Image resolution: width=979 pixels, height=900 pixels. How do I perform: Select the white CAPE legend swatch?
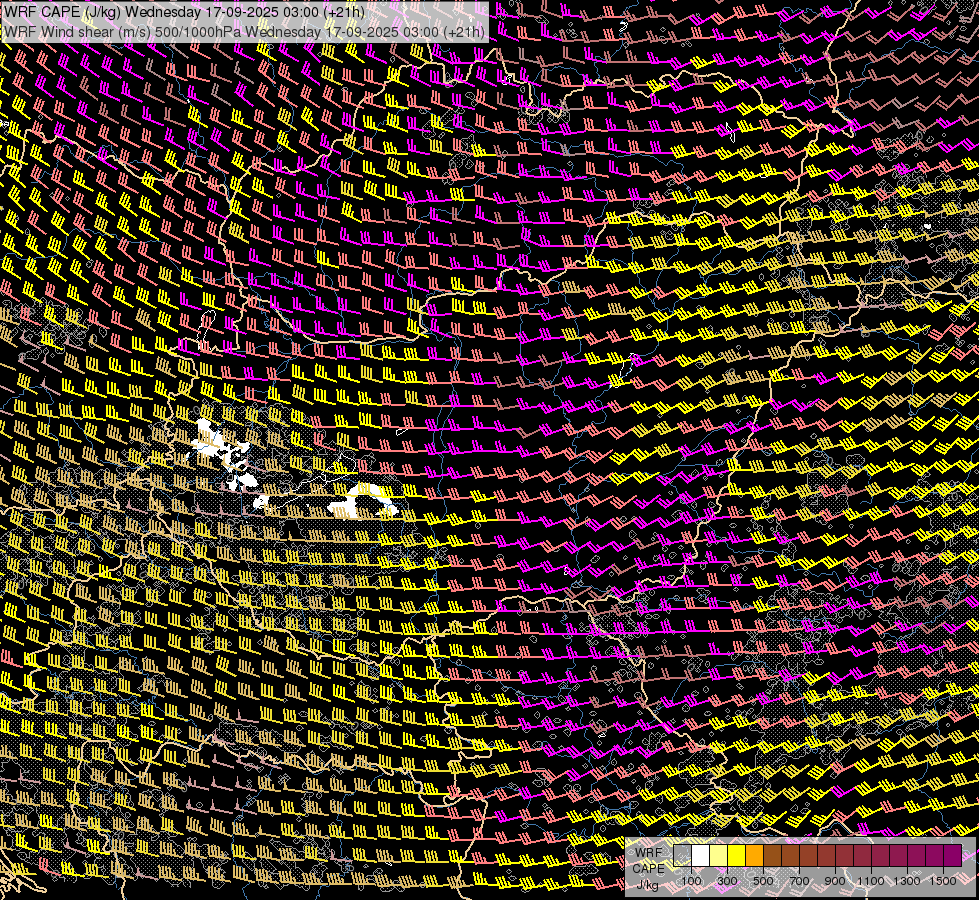click(x=701, y=856)
